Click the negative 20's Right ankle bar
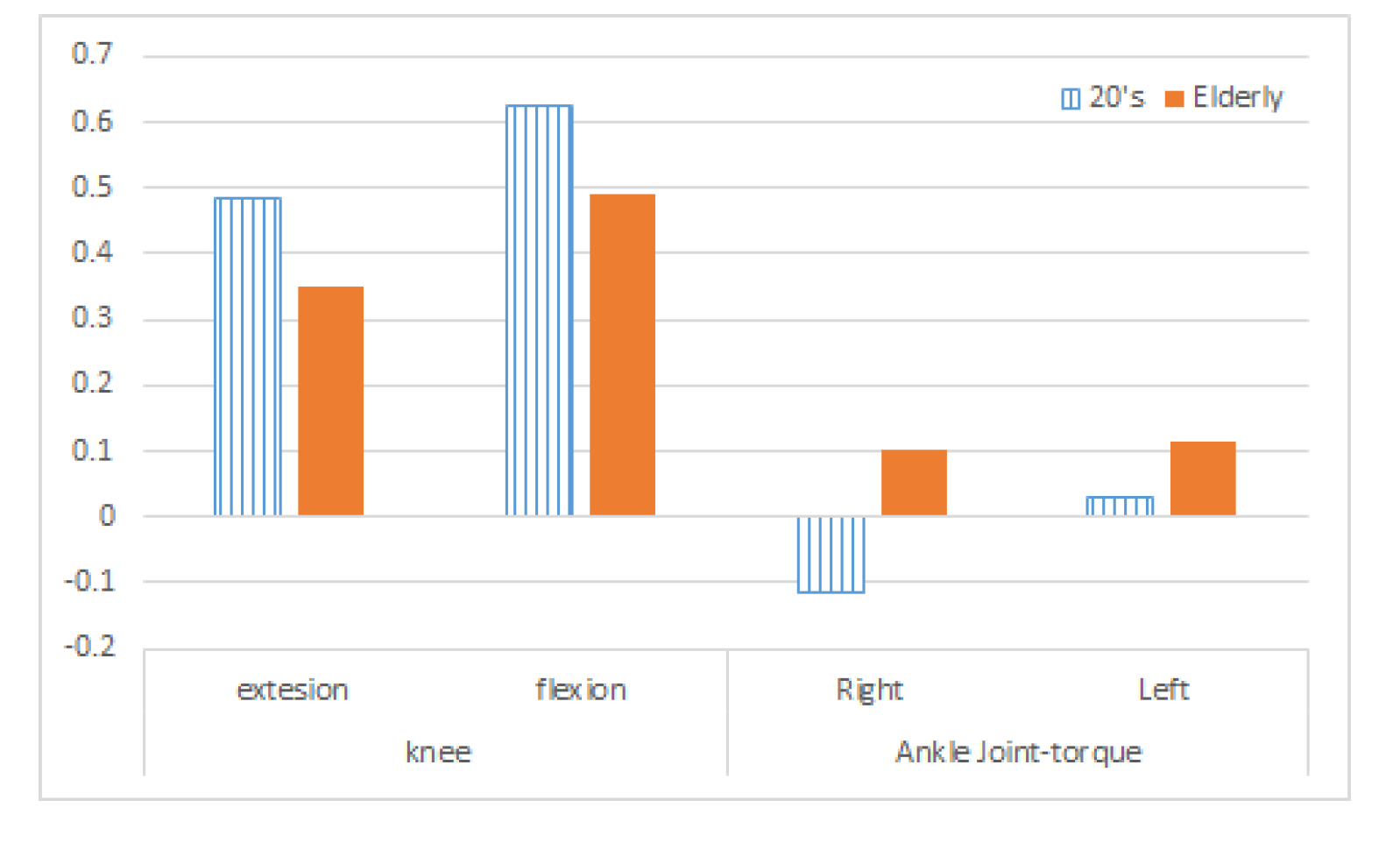1400x857 pixels. [x=831, y=554]
